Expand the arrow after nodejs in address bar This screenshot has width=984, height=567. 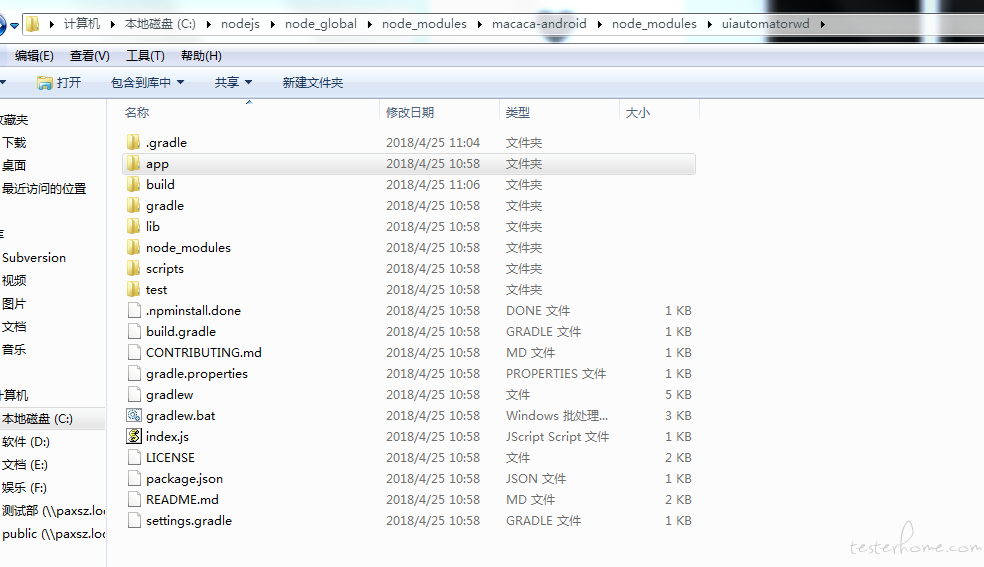tap(272, 24)
